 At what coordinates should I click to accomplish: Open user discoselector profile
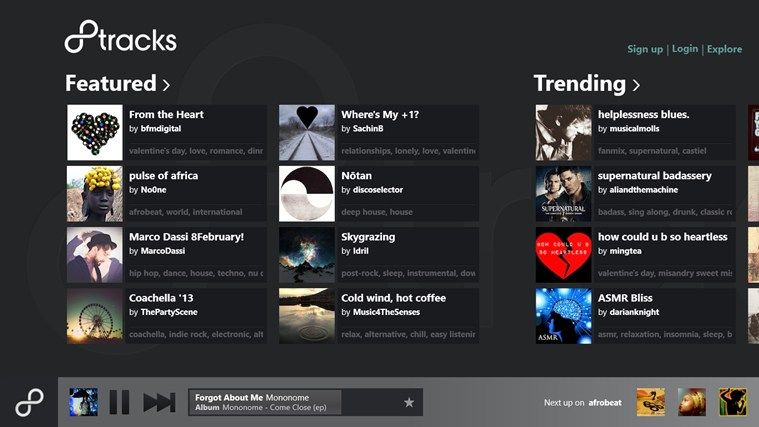[x=378, y=190]
